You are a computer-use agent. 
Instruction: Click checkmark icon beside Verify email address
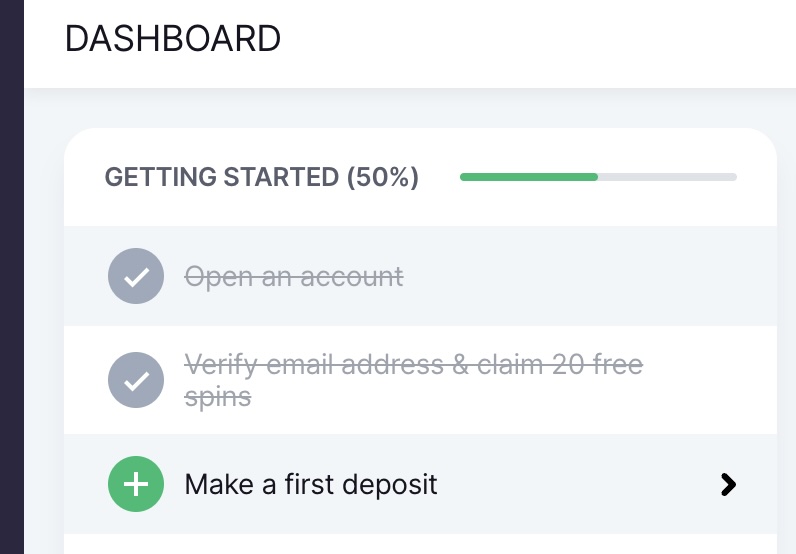click(135, 380)
